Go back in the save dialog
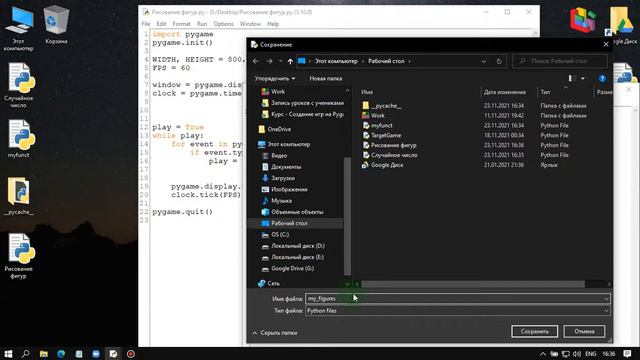 pos(256,61)
